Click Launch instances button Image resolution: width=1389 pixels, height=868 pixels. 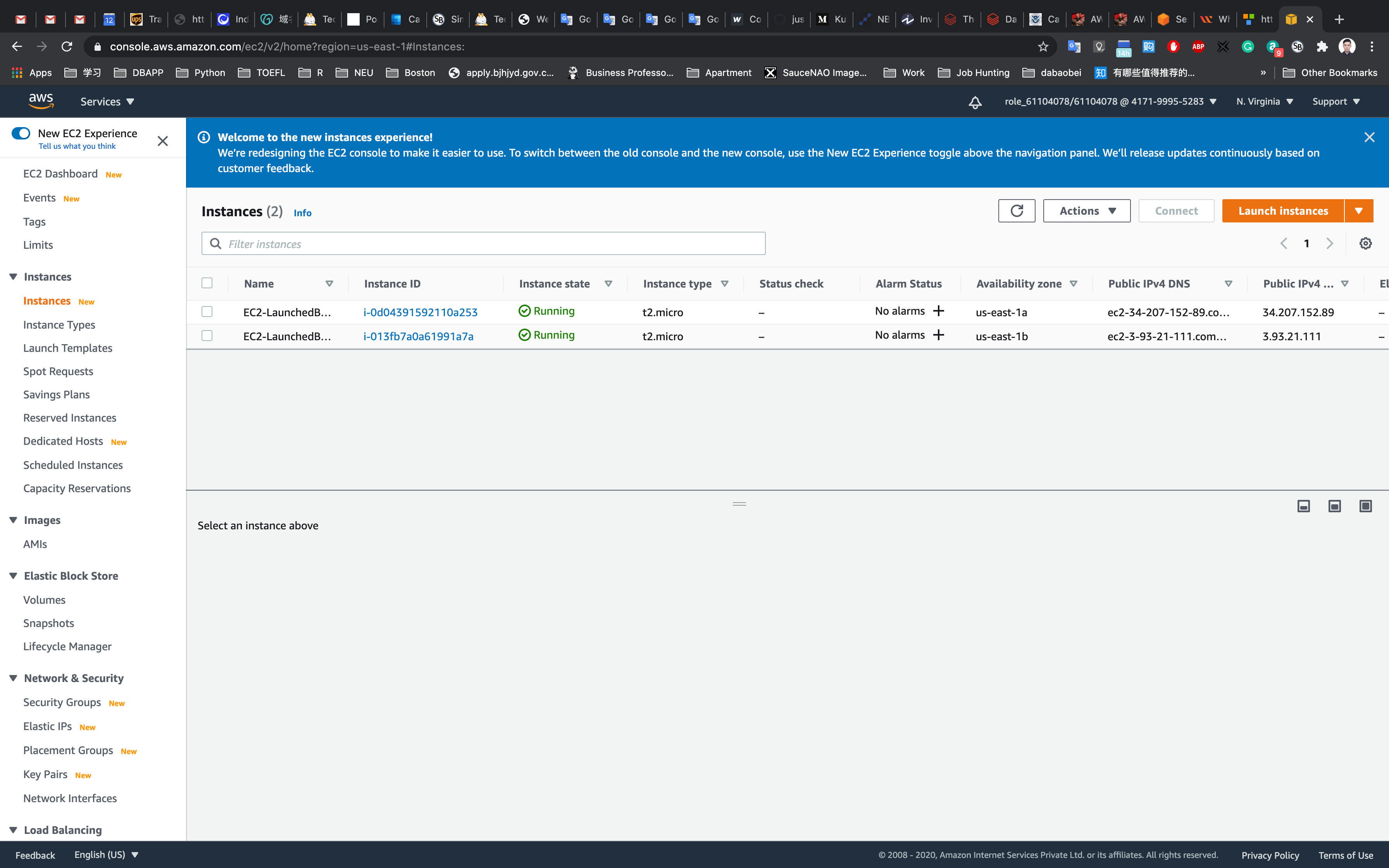pyautogui.click(x=1283, y=211)
